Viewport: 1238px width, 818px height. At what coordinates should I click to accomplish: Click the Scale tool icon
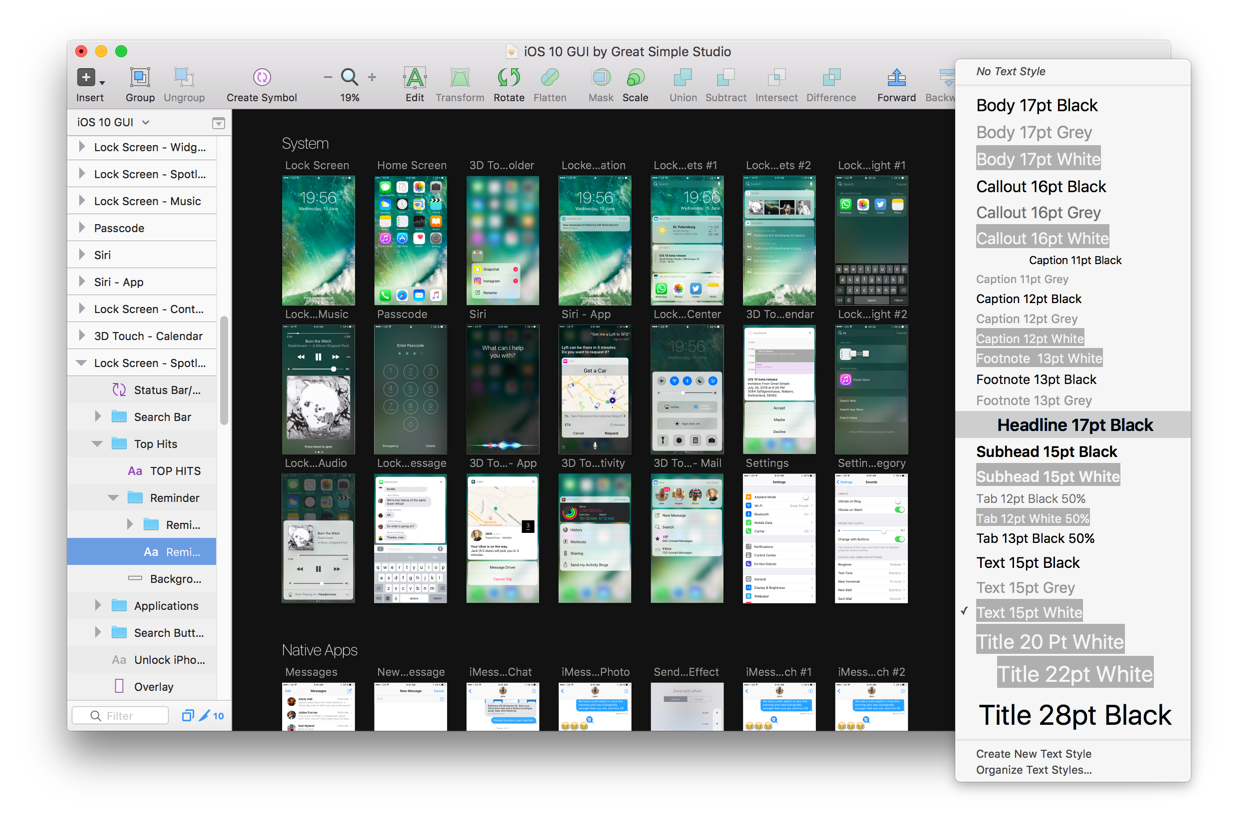coord(635,78)
